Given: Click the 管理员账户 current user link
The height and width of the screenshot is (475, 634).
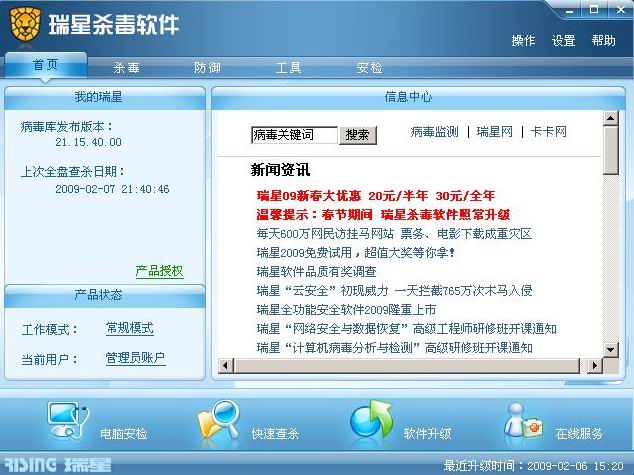Looking at the screenshot, I should pyautogui.click(x=135, y=358).
